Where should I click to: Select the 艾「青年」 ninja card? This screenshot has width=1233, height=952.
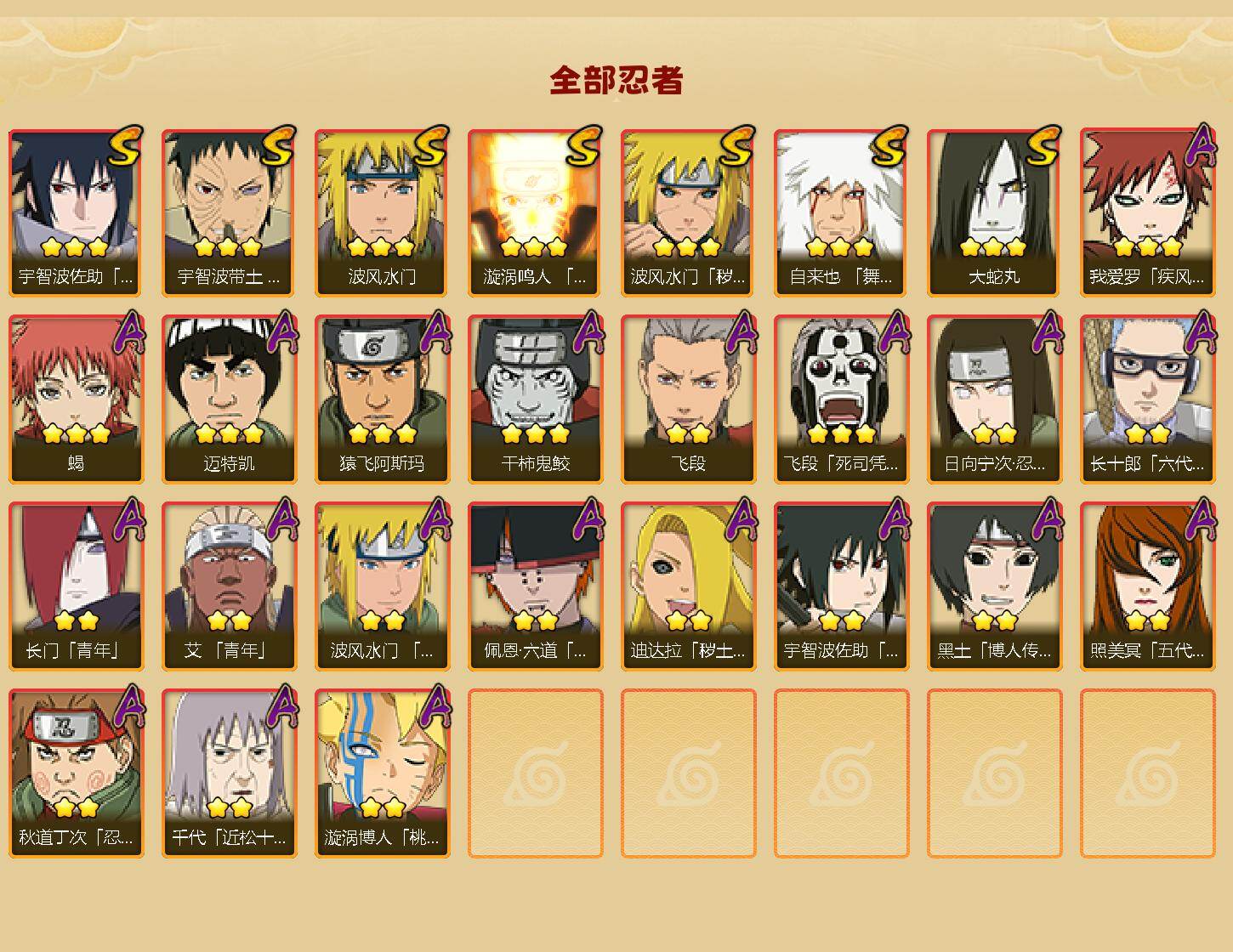229,586
